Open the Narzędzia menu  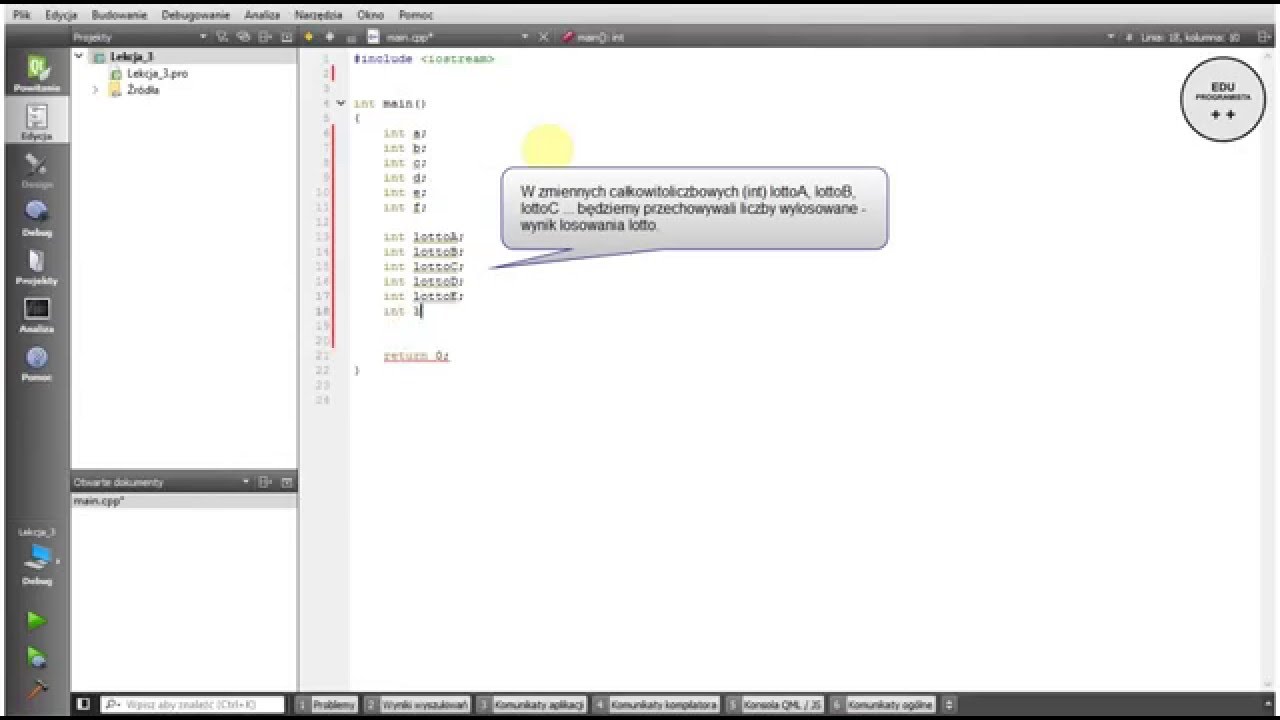[318, 15]
